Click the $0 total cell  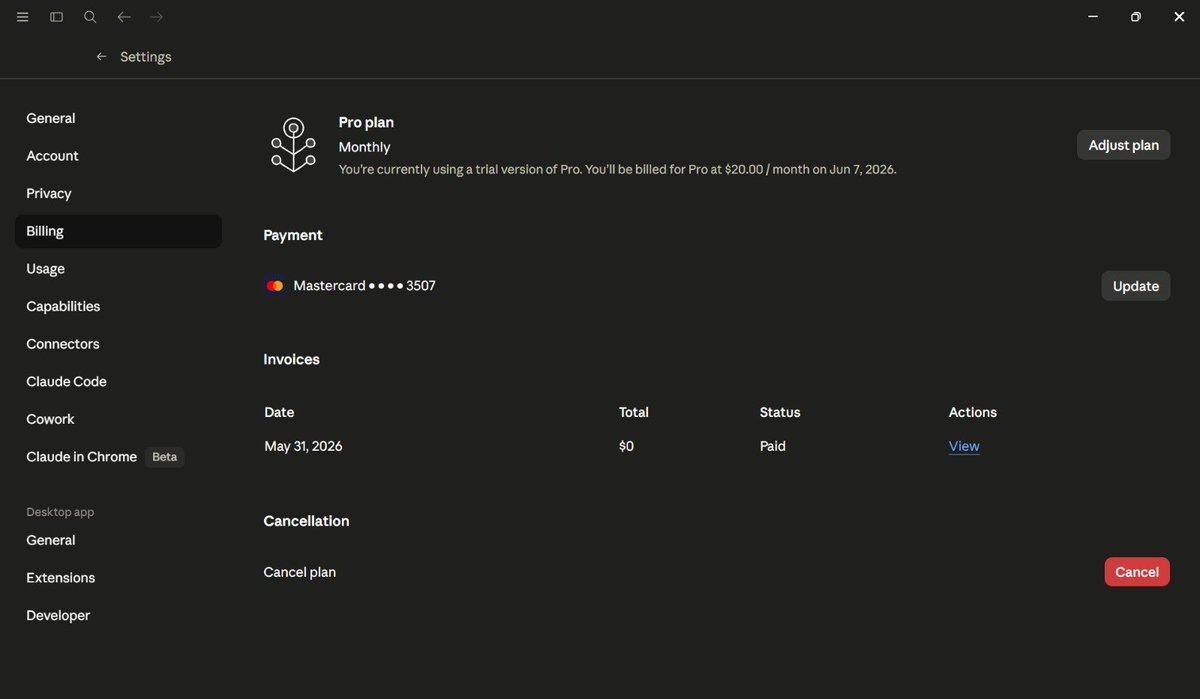[x=626, y=446]
